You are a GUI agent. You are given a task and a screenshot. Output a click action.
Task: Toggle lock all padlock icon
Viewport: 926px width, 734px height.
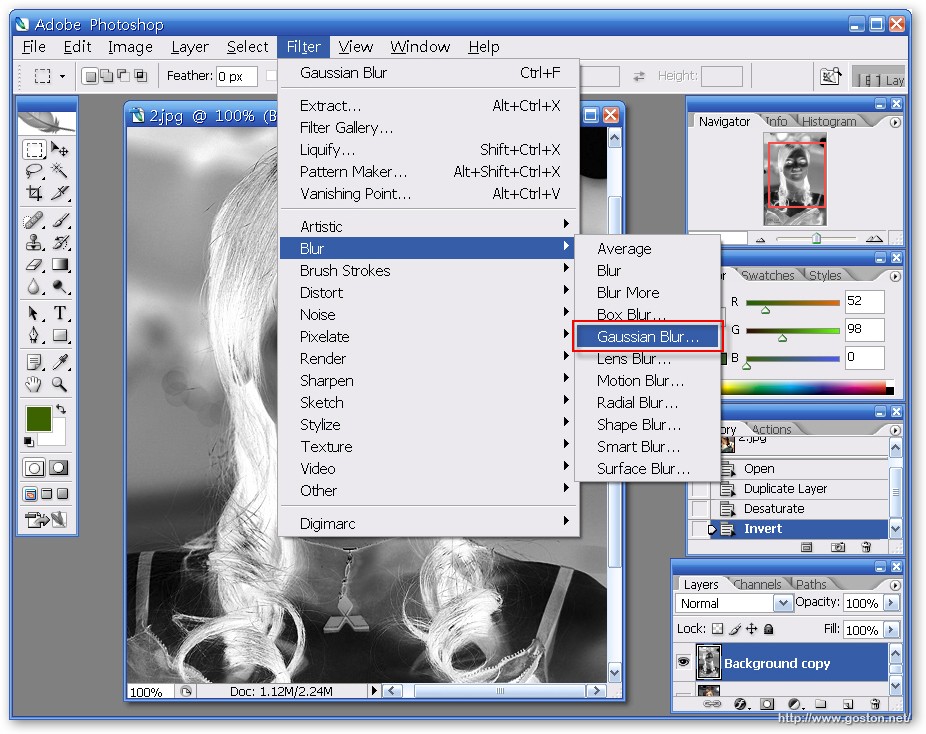coord(768,629)
